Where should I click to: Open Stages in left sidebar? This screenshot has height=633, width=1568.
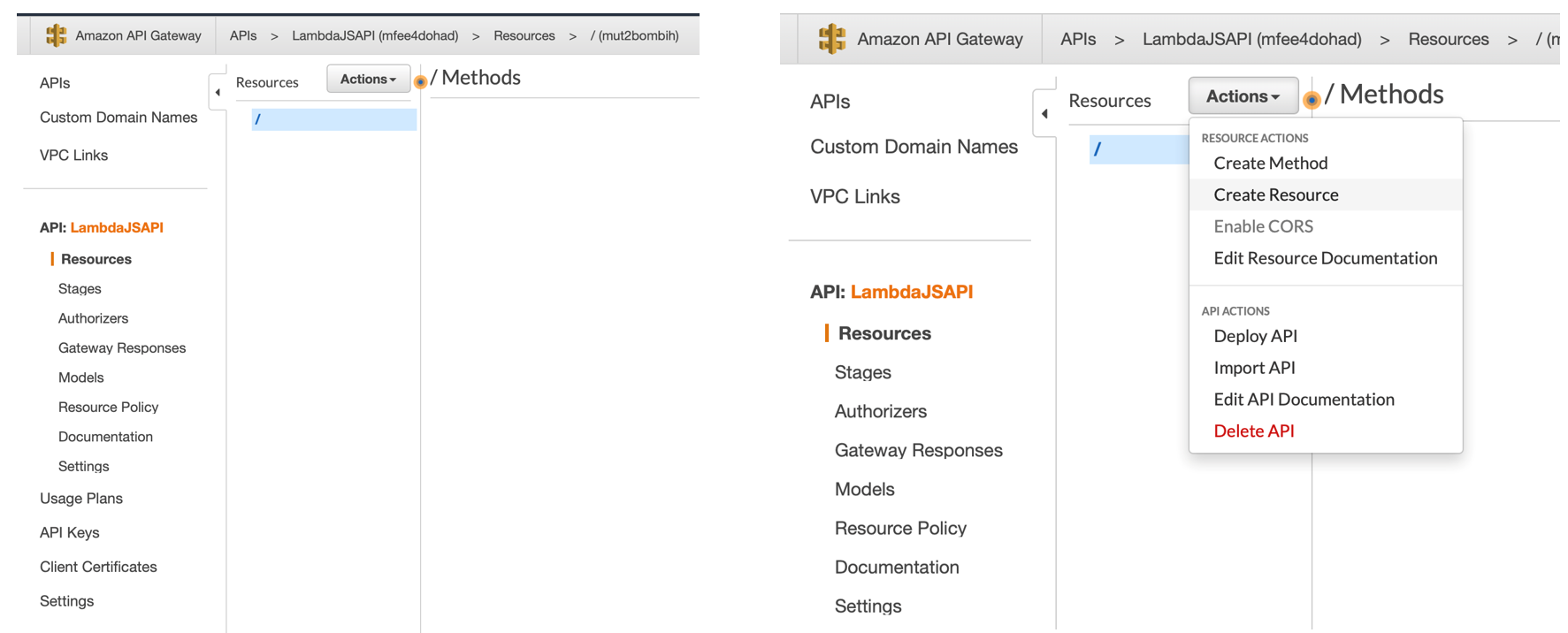(80, 289)
